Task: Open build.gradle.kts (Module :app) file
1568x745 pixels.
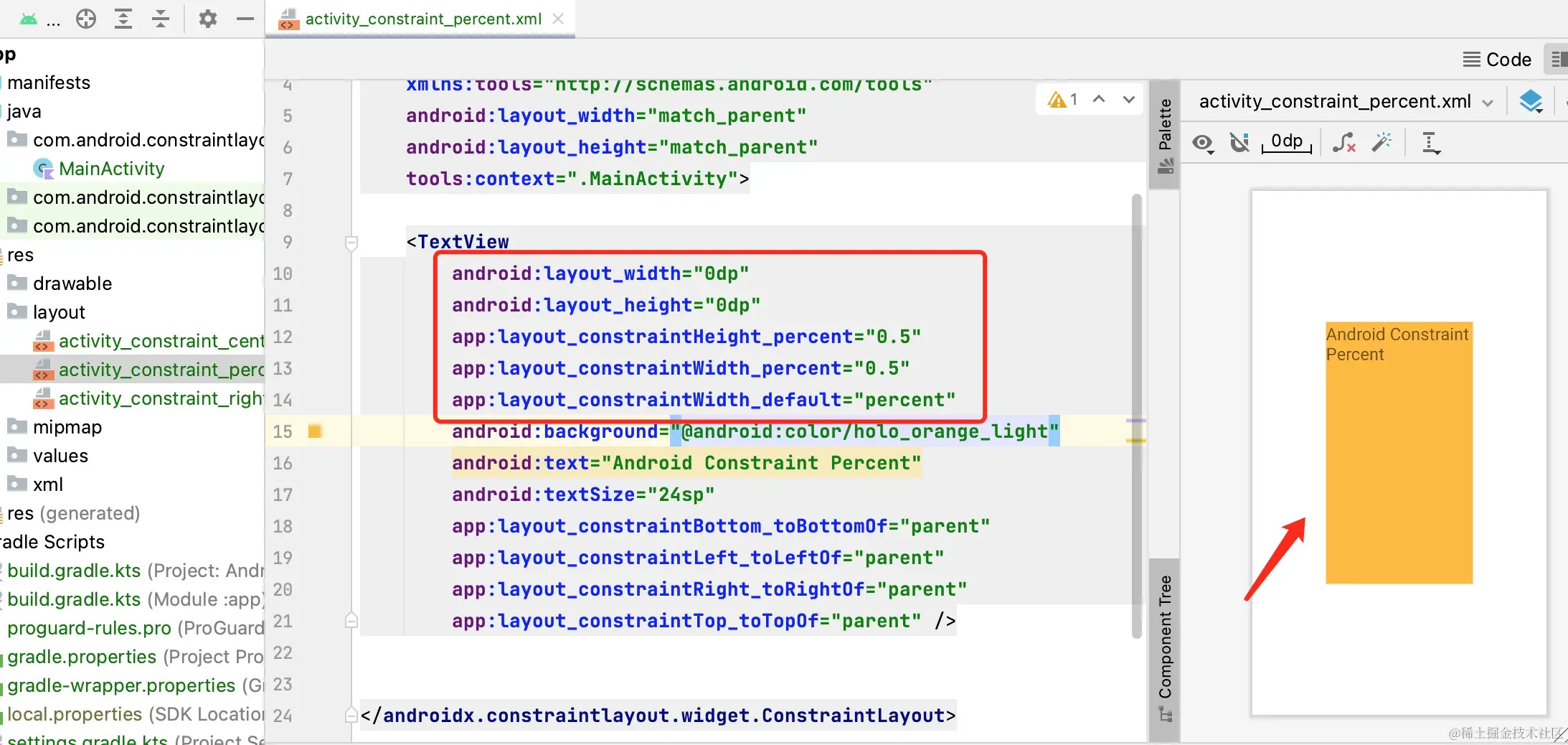Action: pos(136,599)
